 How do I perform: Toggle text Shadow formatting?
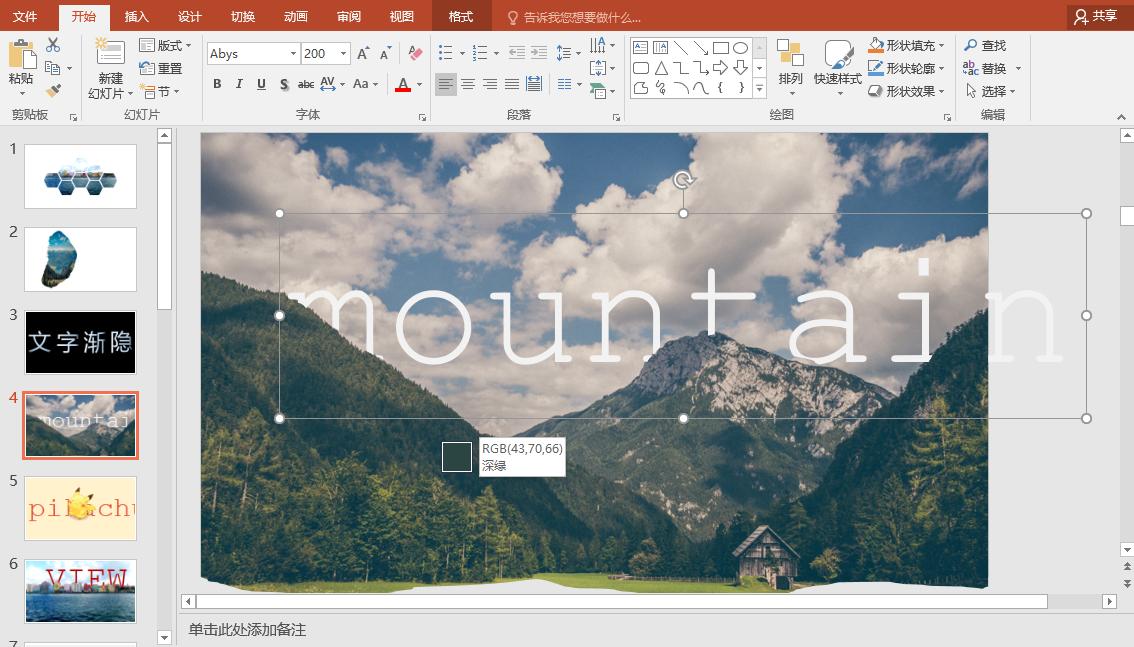[284, 84]
